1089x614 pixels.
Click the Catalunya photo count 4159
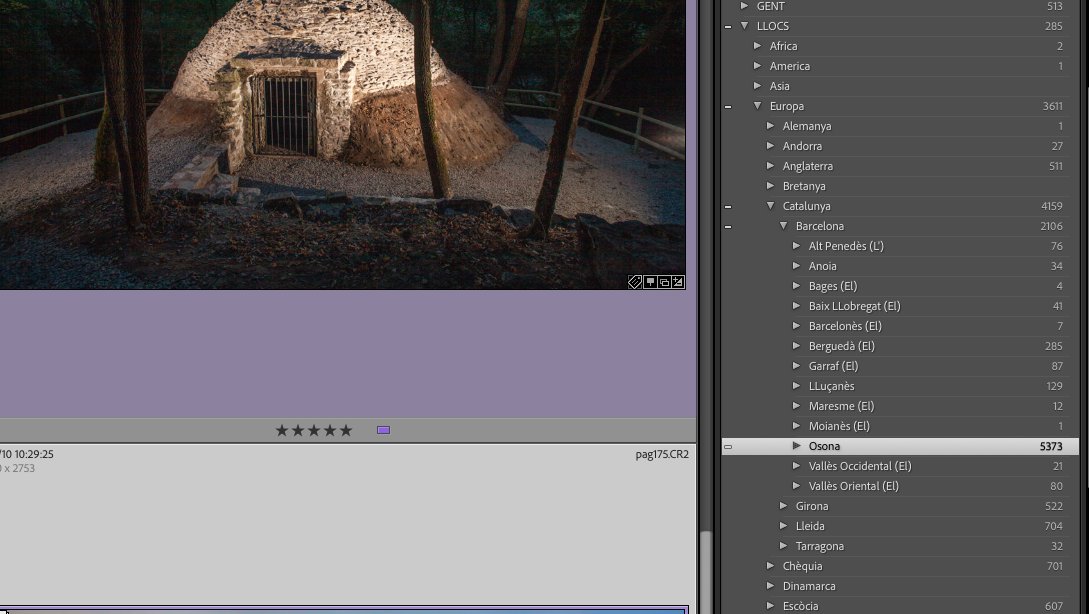pos(1051,206)
